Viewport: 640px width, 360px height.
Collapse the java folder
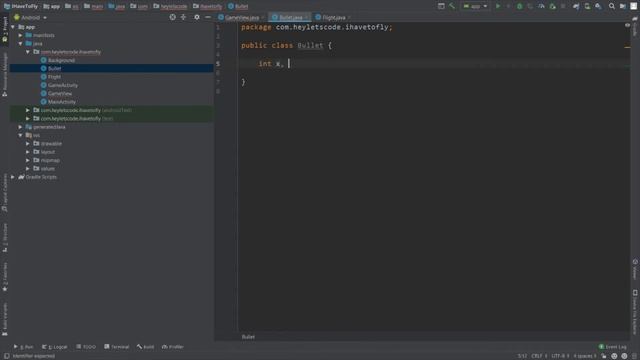click(20, 43)
